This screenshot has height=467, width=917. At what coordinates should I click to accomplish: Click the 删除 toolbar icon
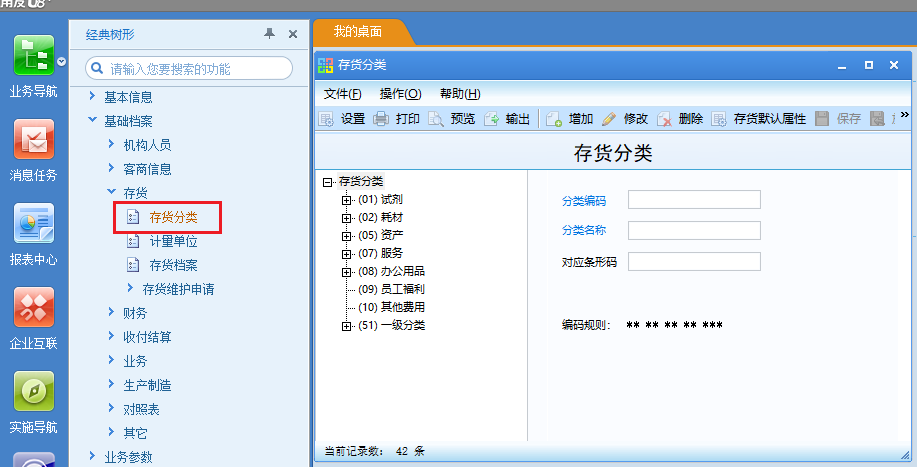pos(665,119)
